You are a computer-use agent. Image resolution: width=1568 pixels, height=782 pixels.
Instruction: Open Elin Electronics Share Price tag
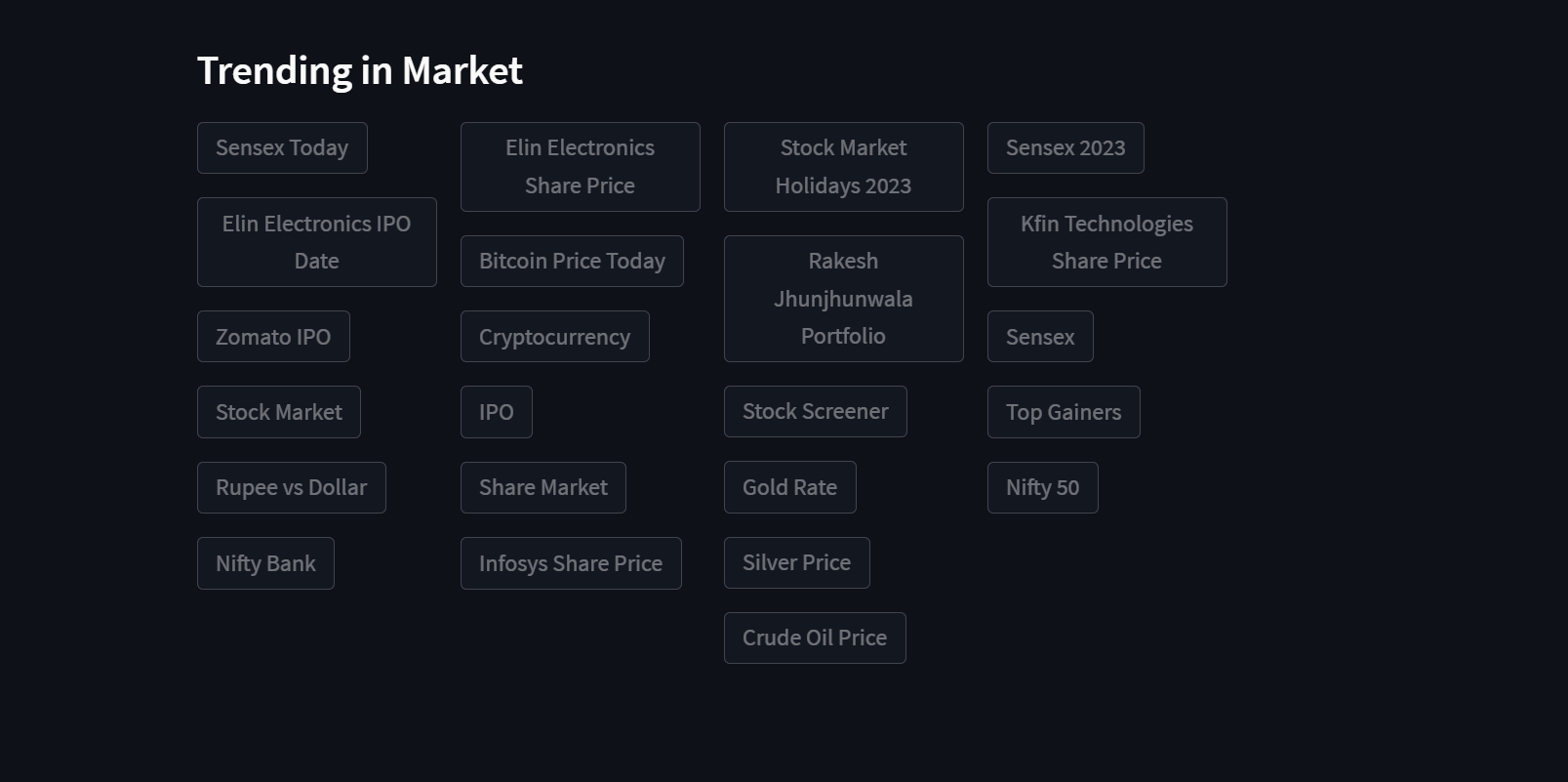[580, 167]
